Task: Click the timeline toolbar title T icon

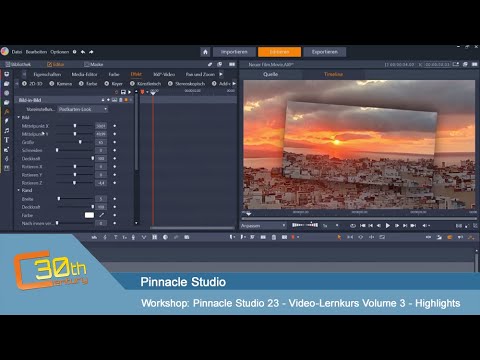Action: 115,237
